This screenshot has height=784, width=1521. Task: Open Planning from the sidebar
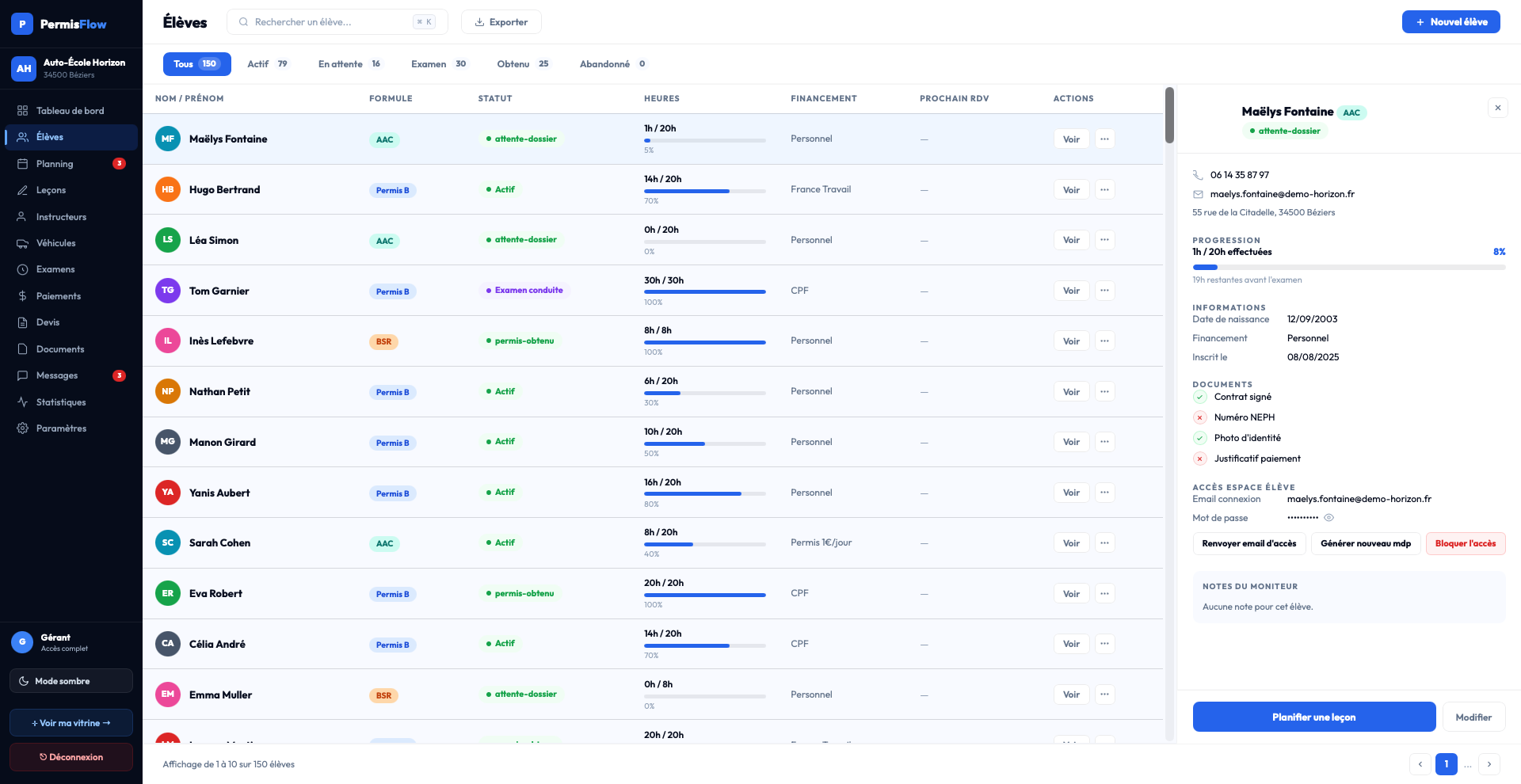click(71, 164)
